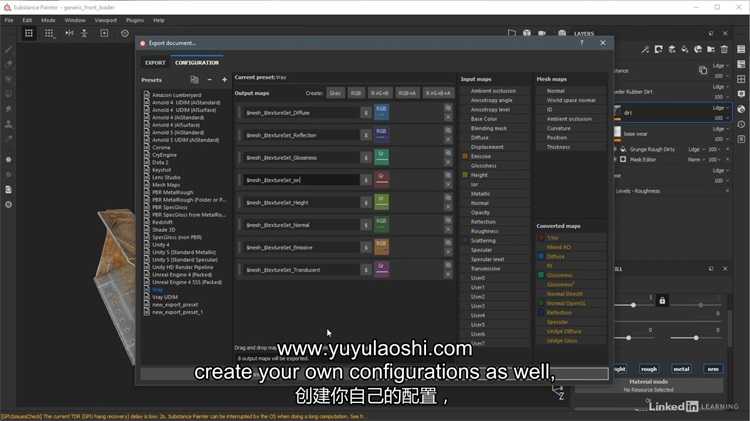The height and width of the screenshot is (421, 750).
Task: Open the Edit menu
Action: [x=27, y=20]
